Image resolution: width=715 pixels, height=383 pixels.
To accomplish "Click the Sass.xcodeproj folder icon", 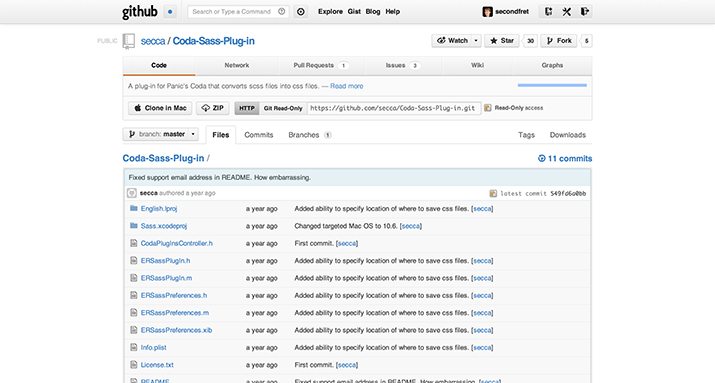I will point(134,226).
